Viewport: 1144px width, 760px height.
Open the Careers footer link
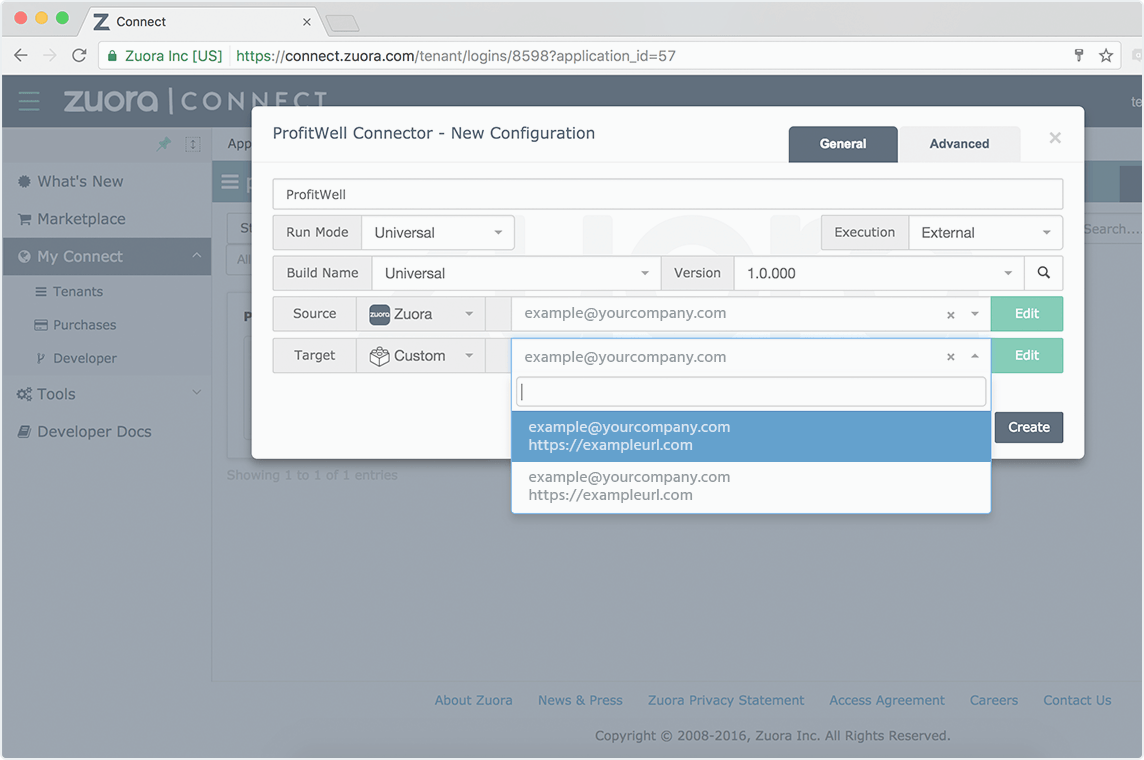coord(994,700)
